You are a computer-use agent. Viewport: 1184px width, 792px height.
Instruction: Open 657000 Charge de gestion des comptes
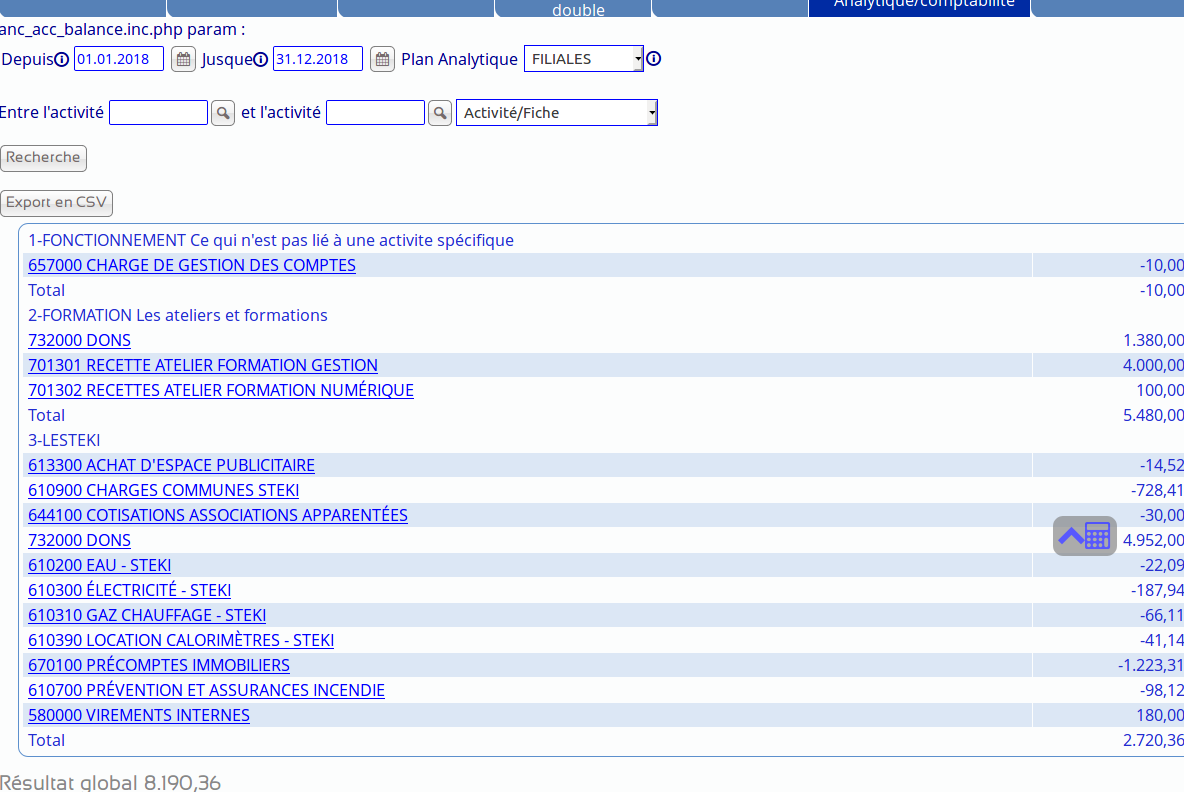[192, 265]
